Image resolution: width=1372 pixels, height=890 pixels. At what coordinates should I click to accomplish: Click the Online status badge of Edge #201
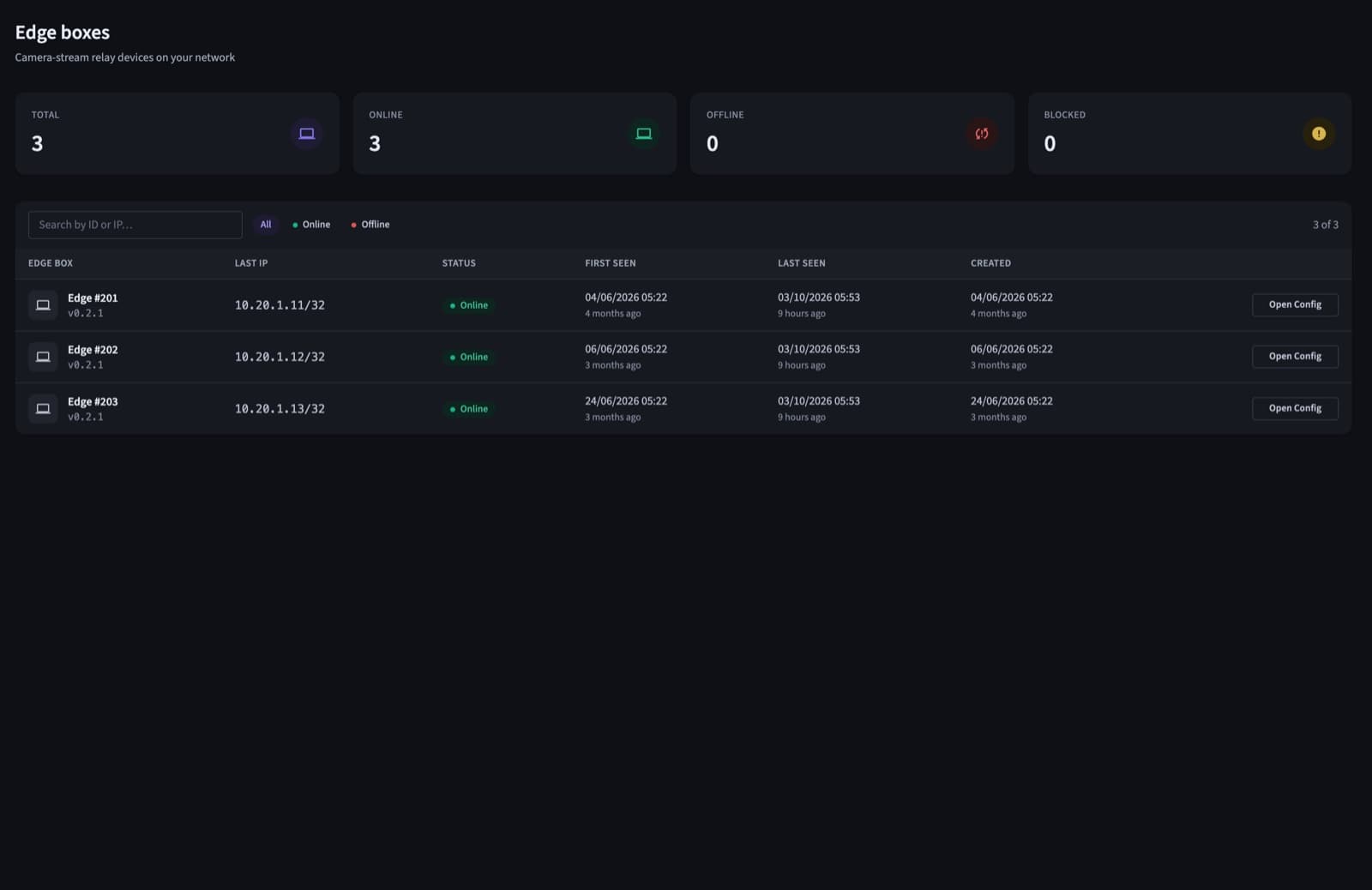pos(469,305)
